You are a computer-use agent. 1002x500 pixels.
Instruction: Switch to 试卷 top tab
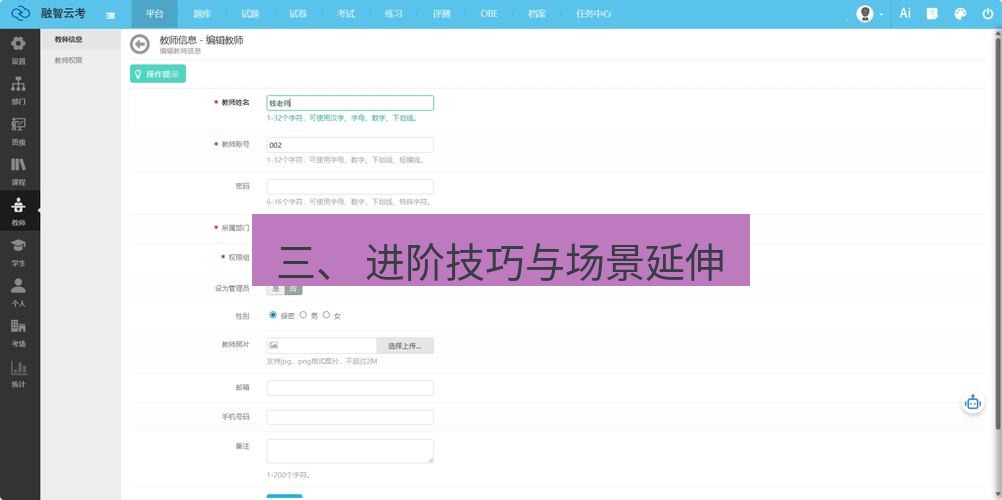[x=298, y=14]
